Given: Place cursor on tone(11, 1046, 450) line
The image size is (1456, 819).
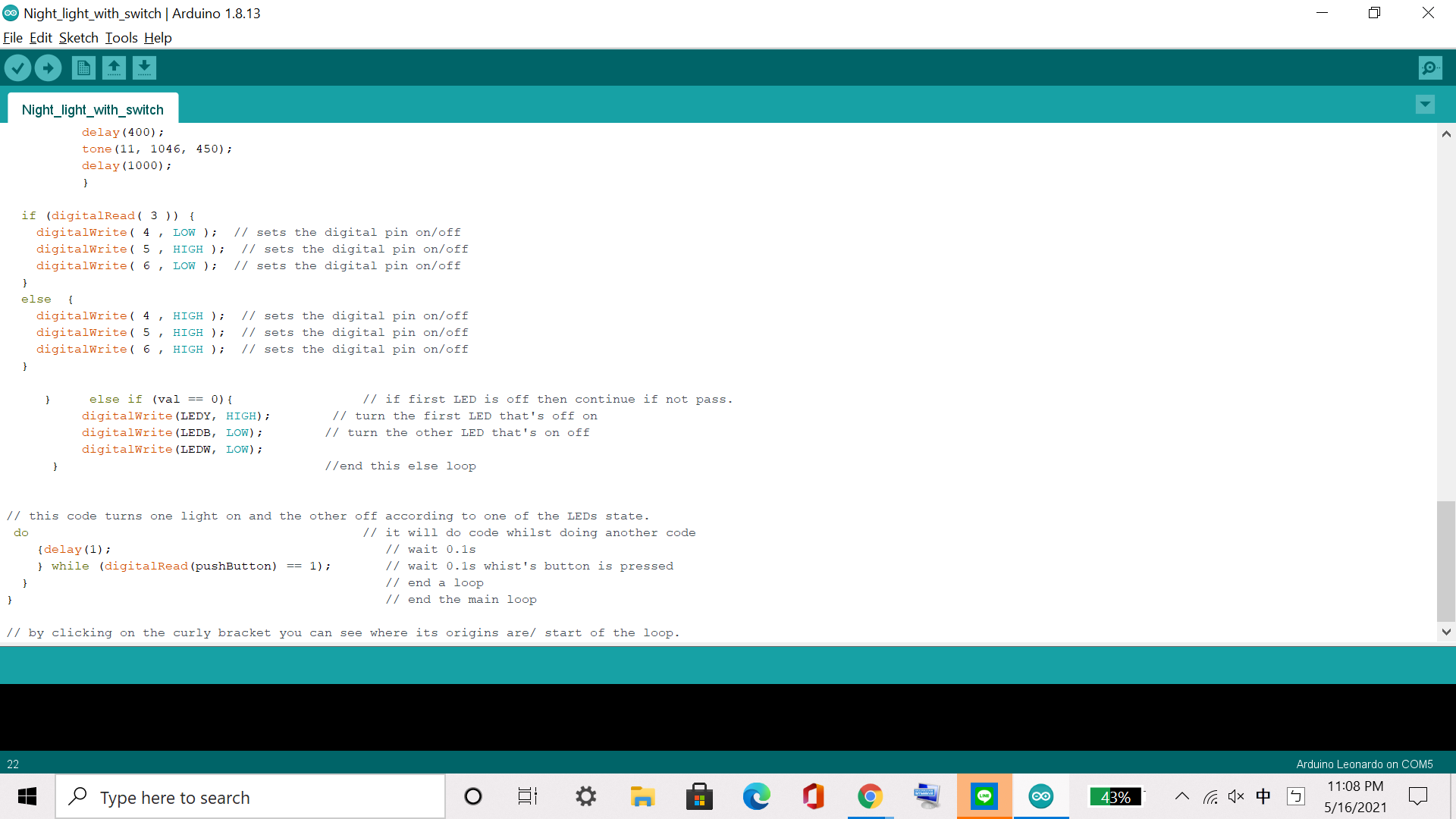Looking at the screenshot, I should click(157, 149).
